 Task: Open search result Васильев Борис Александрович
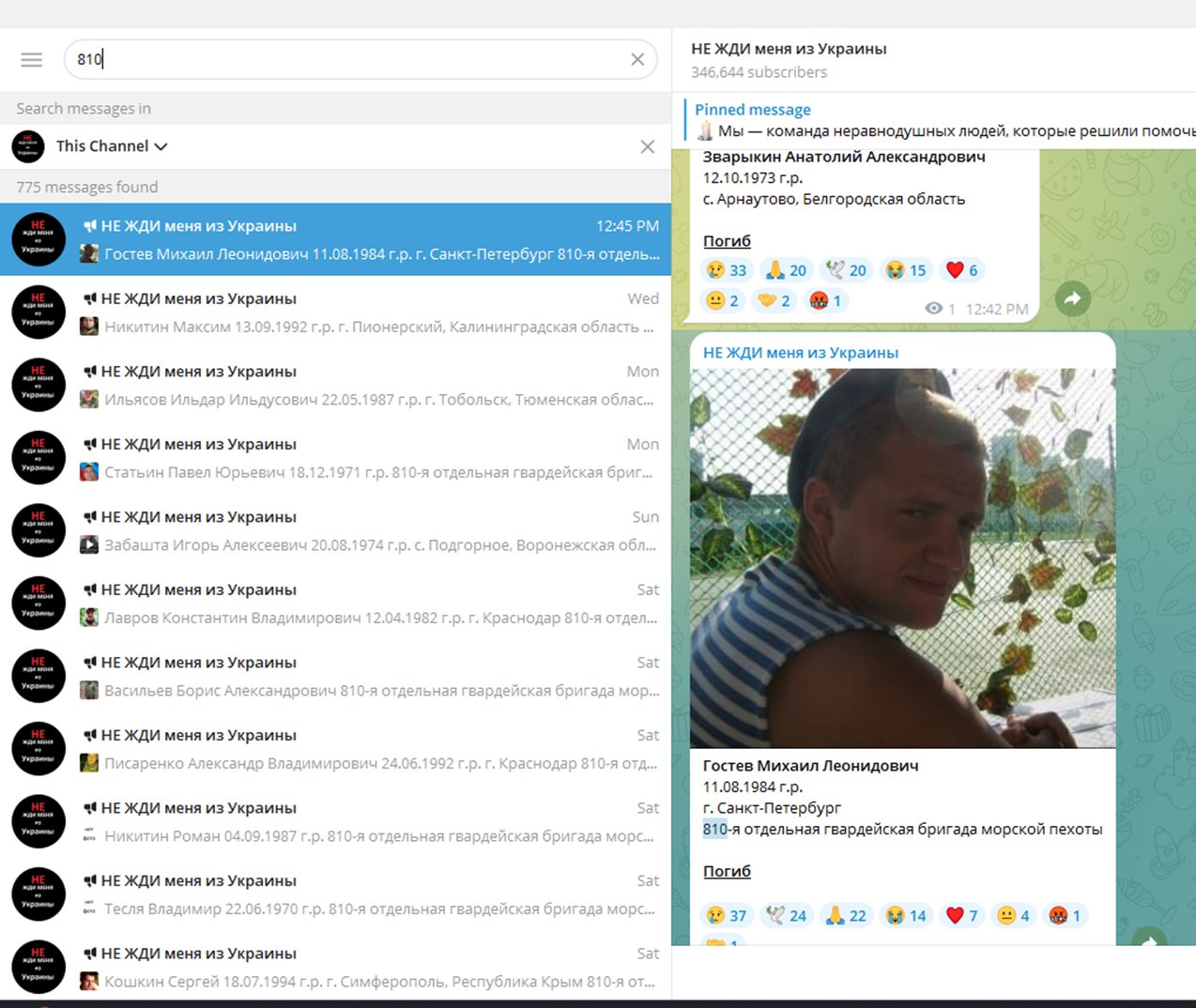(335, 676)
